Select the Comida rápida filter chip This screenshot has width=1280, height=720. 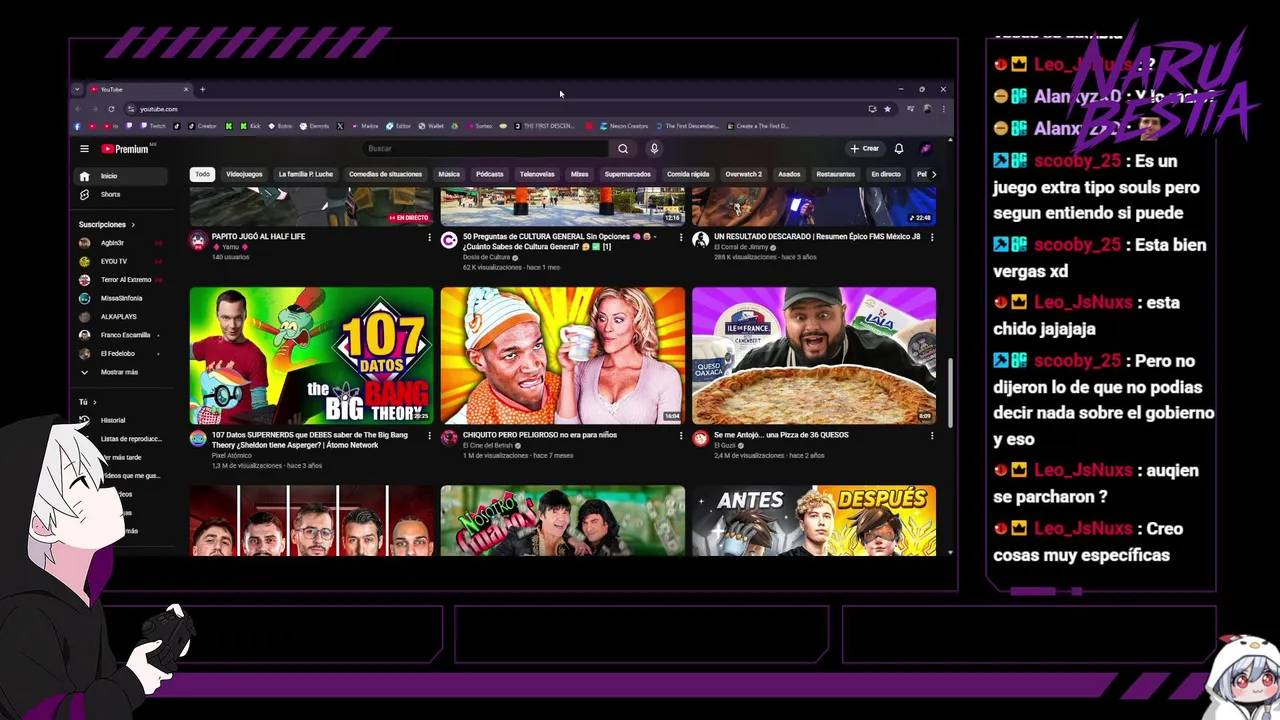[688, 174]
